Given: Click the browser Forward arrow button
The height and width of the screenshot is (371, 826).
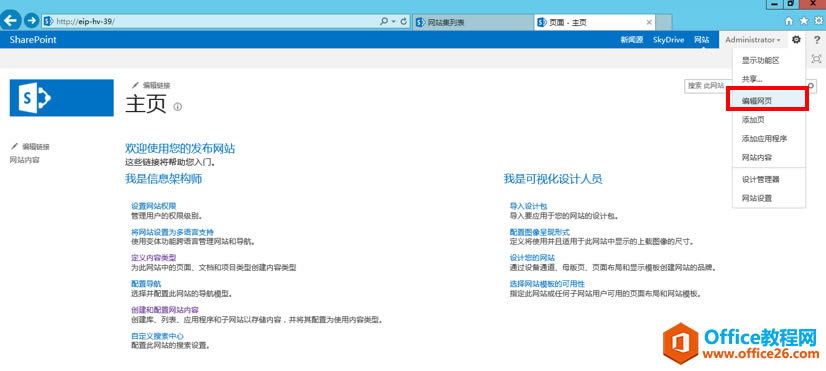Looking at the screenshot, I should [32, 21].
